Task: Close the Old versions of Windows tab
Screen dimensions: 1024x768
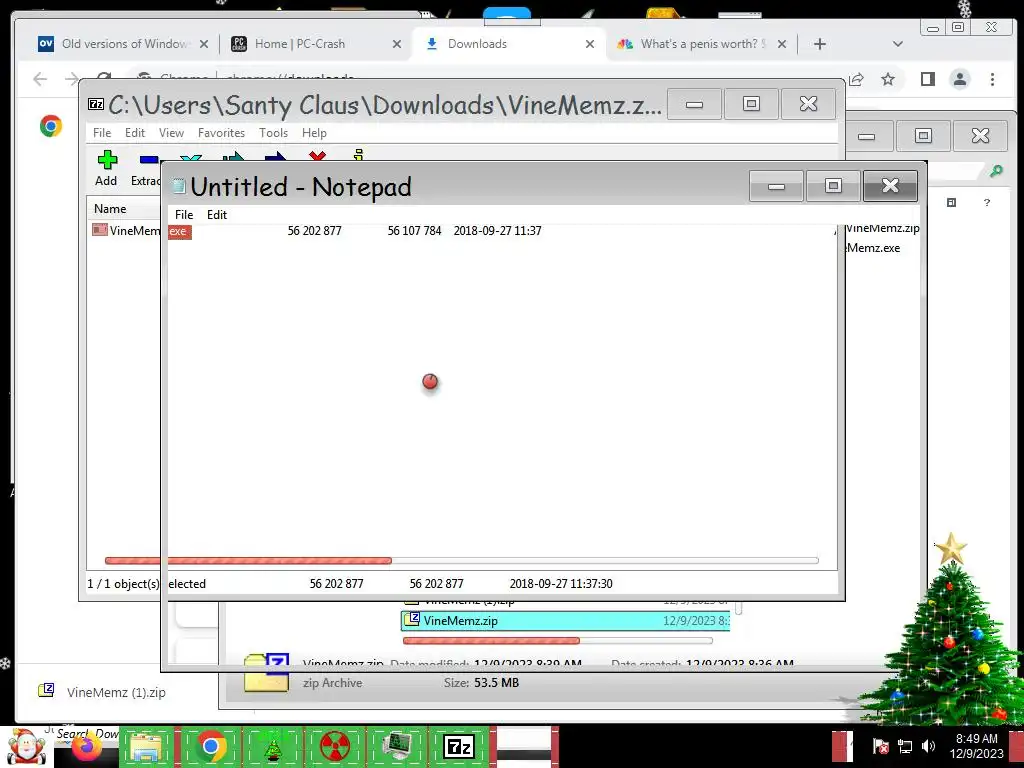Action: coord(204,44)
